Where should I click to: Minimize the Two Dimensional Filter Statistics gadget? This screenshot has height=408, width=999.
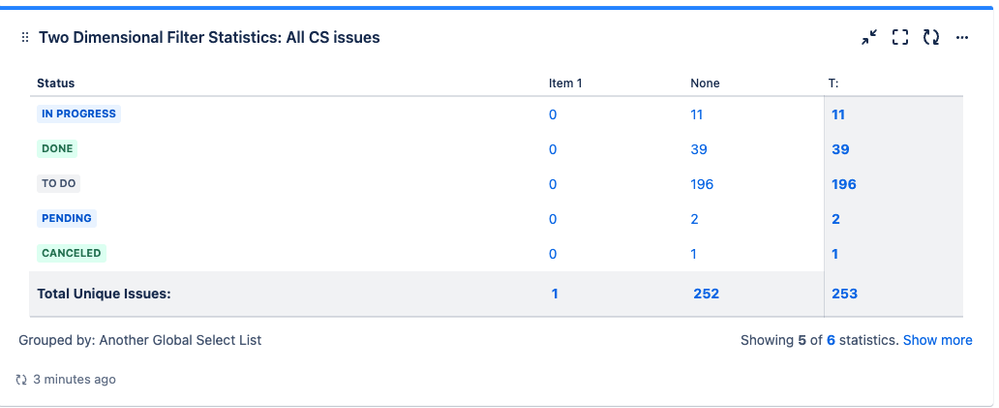(x=869, y=38)
